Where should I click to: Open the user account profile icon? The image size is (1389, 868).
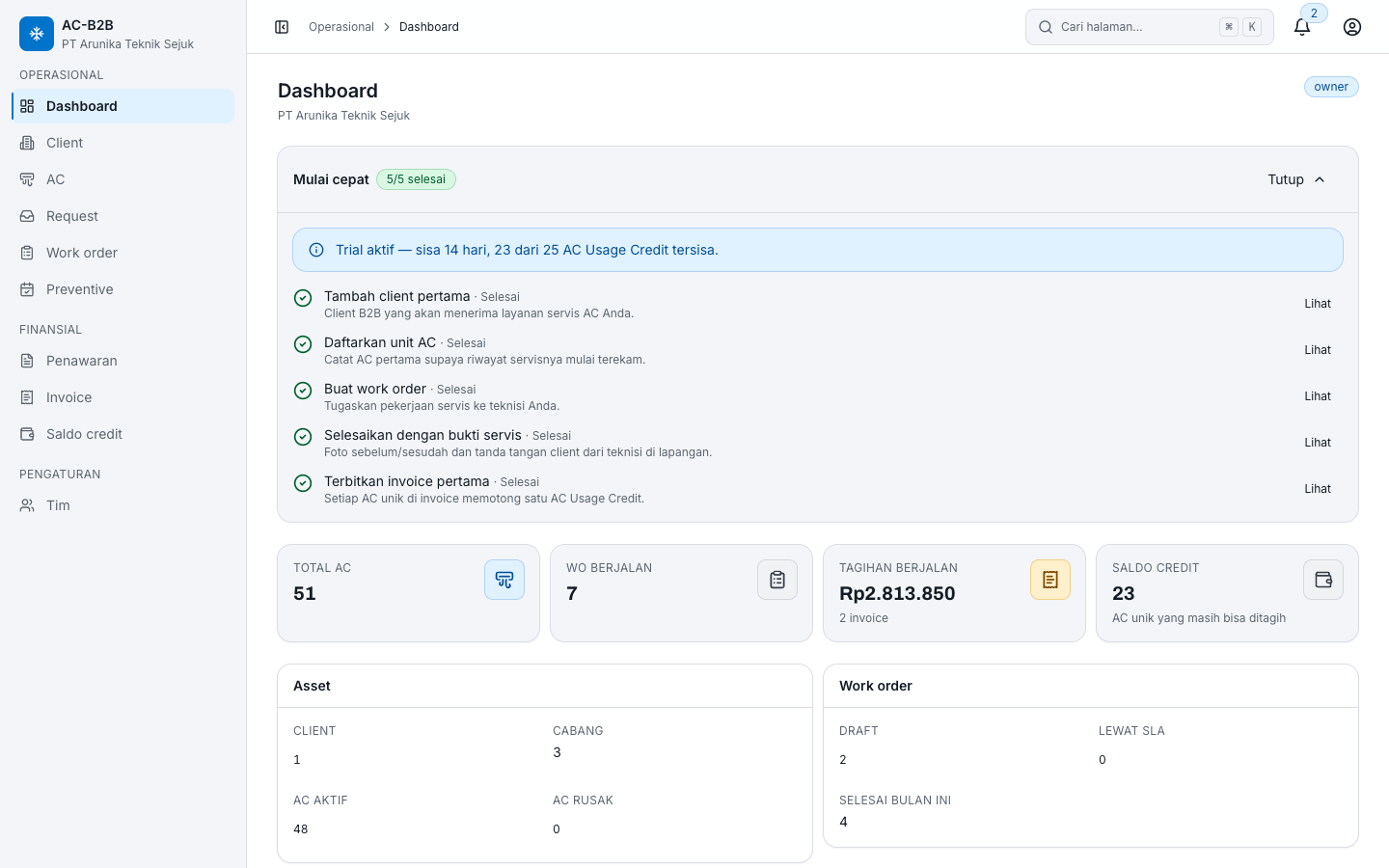click(1352, 27)
